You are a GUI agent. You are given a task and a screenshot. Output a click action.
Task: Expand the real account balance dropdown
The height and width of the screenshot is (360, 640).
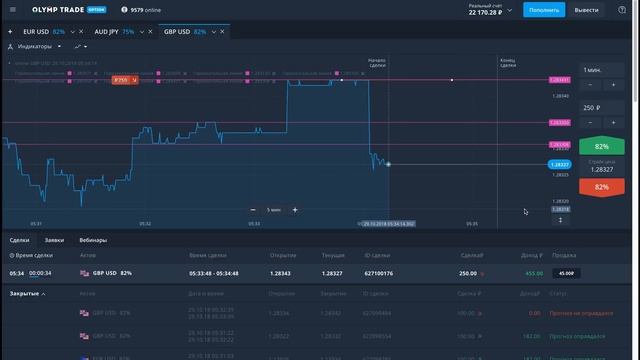coord(509,10)
